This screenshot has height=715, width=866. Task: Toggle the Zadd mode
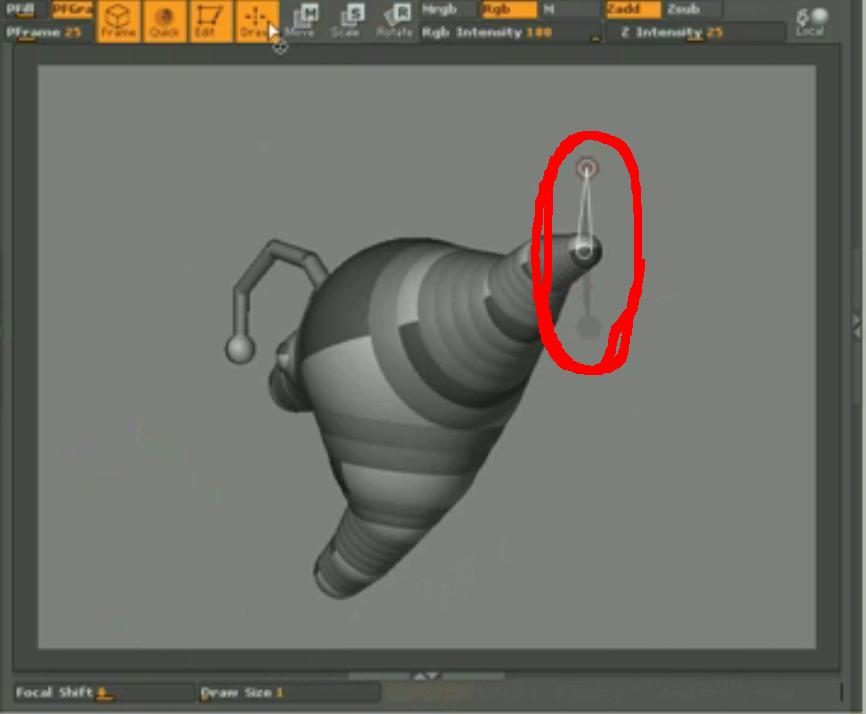632,10
